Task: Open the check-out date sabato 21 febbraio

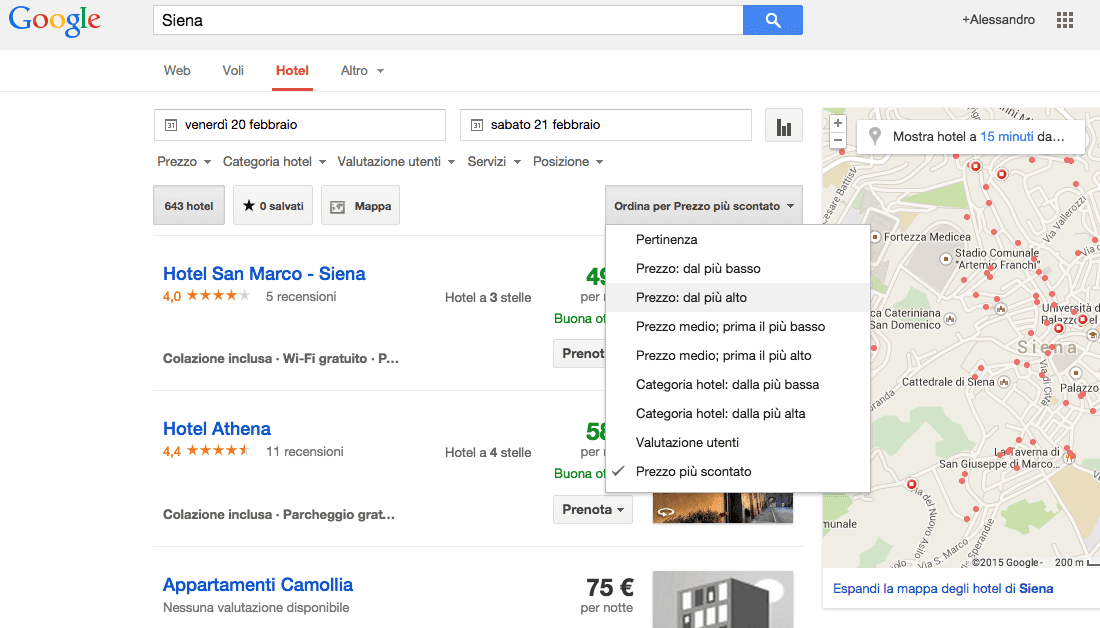Action: [x=605, y=125]
